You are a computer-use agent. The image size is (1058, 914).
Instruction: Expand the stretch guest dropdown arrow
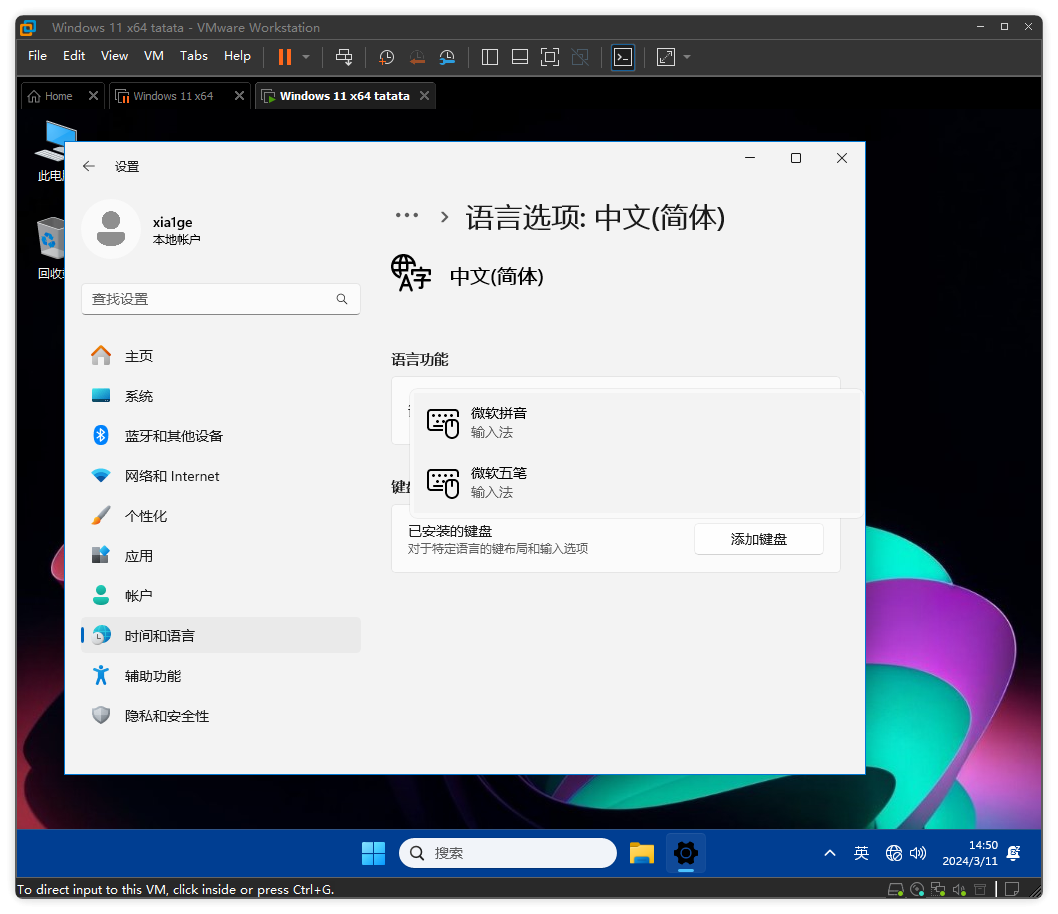[x=687, y=57]
